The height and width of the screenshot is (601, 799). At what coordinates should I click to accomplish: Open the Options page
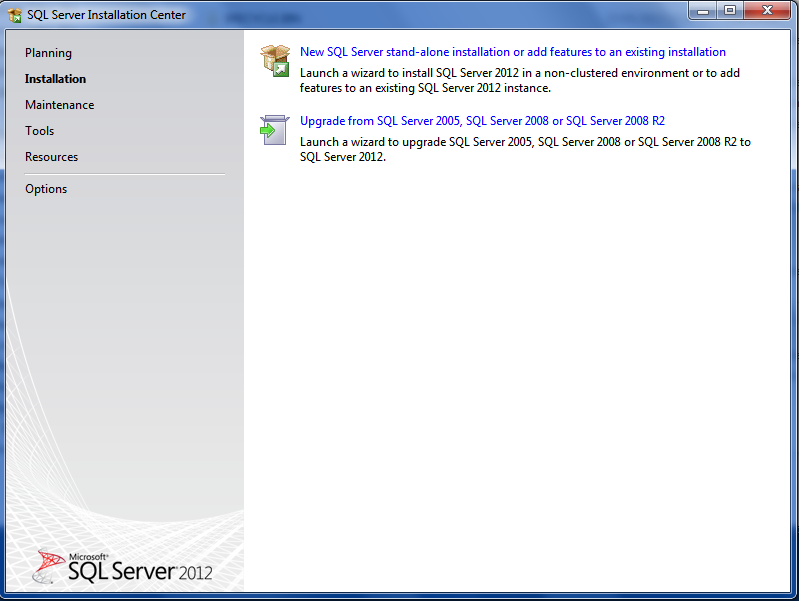[x=46, y=189]
